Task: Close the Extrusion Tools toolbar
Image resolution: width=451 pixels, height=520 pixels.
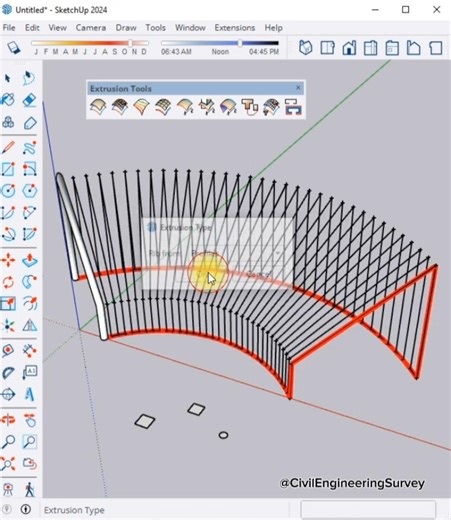Action: point(298,88)
